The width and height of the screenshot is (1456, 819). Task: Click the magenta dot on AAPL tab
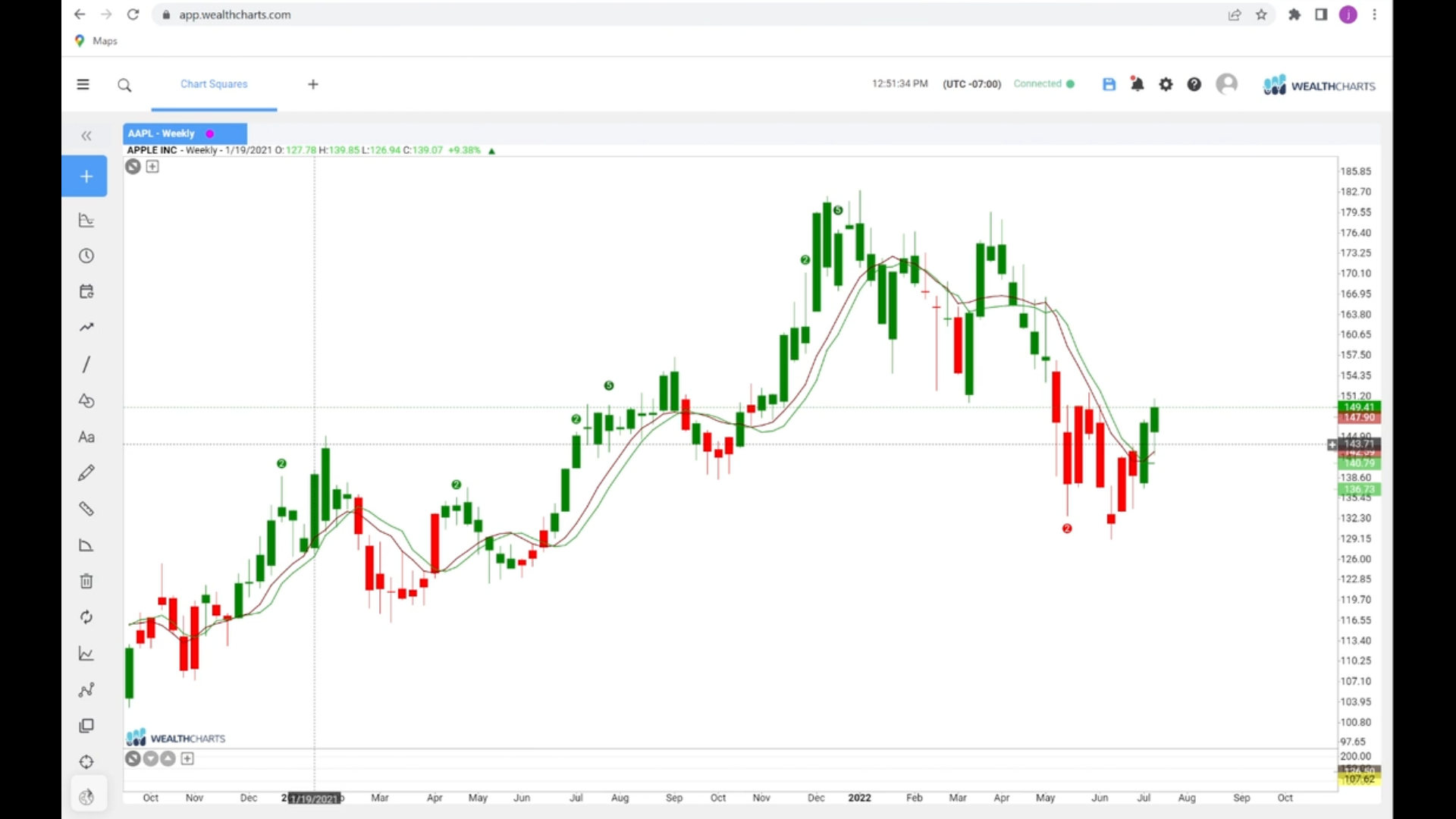[210, 133]
